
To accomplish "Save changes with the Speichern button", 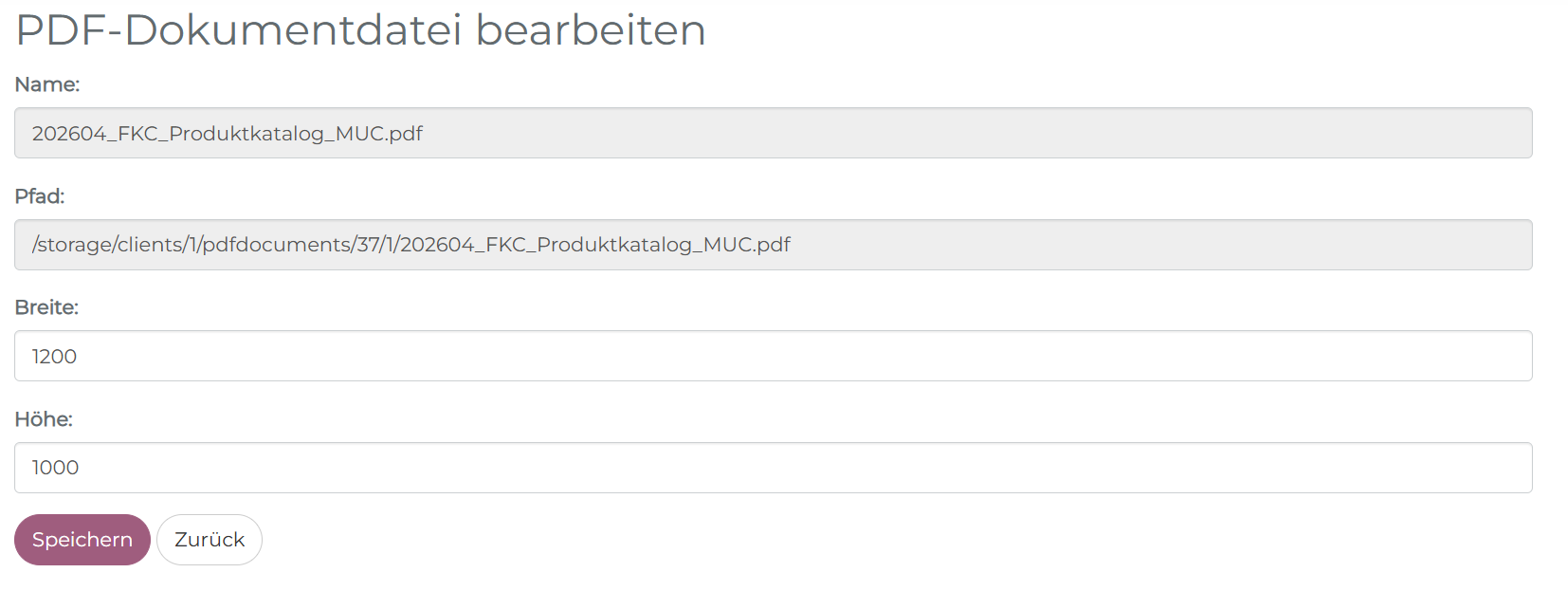I will 82,540.
